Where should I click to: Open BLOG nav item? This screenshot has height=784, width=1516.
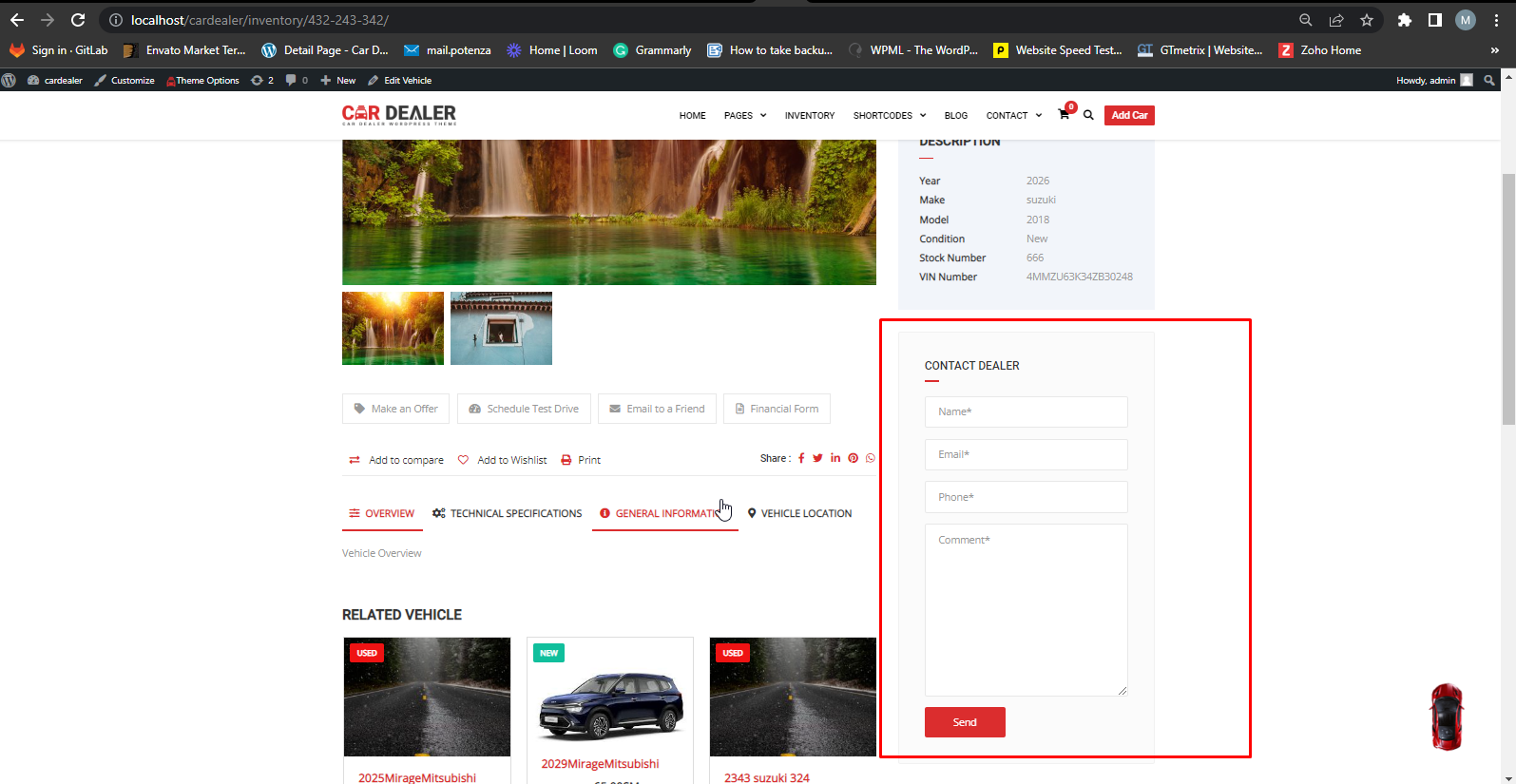tap(956, 116)
